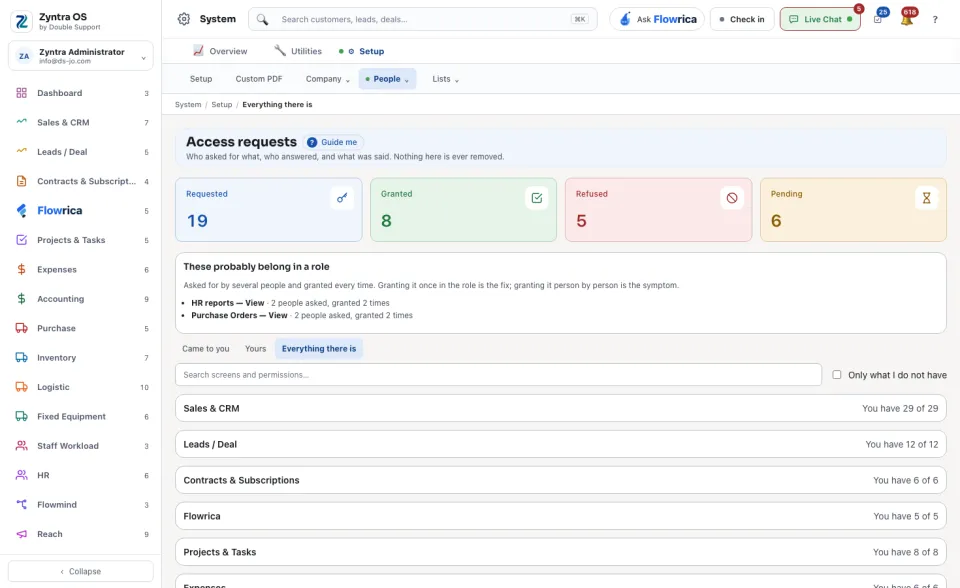The height and width of the screenshot is (588, 960).
Task: Open the Setup item in the sub navigation
Action: [x=201, y=79]
